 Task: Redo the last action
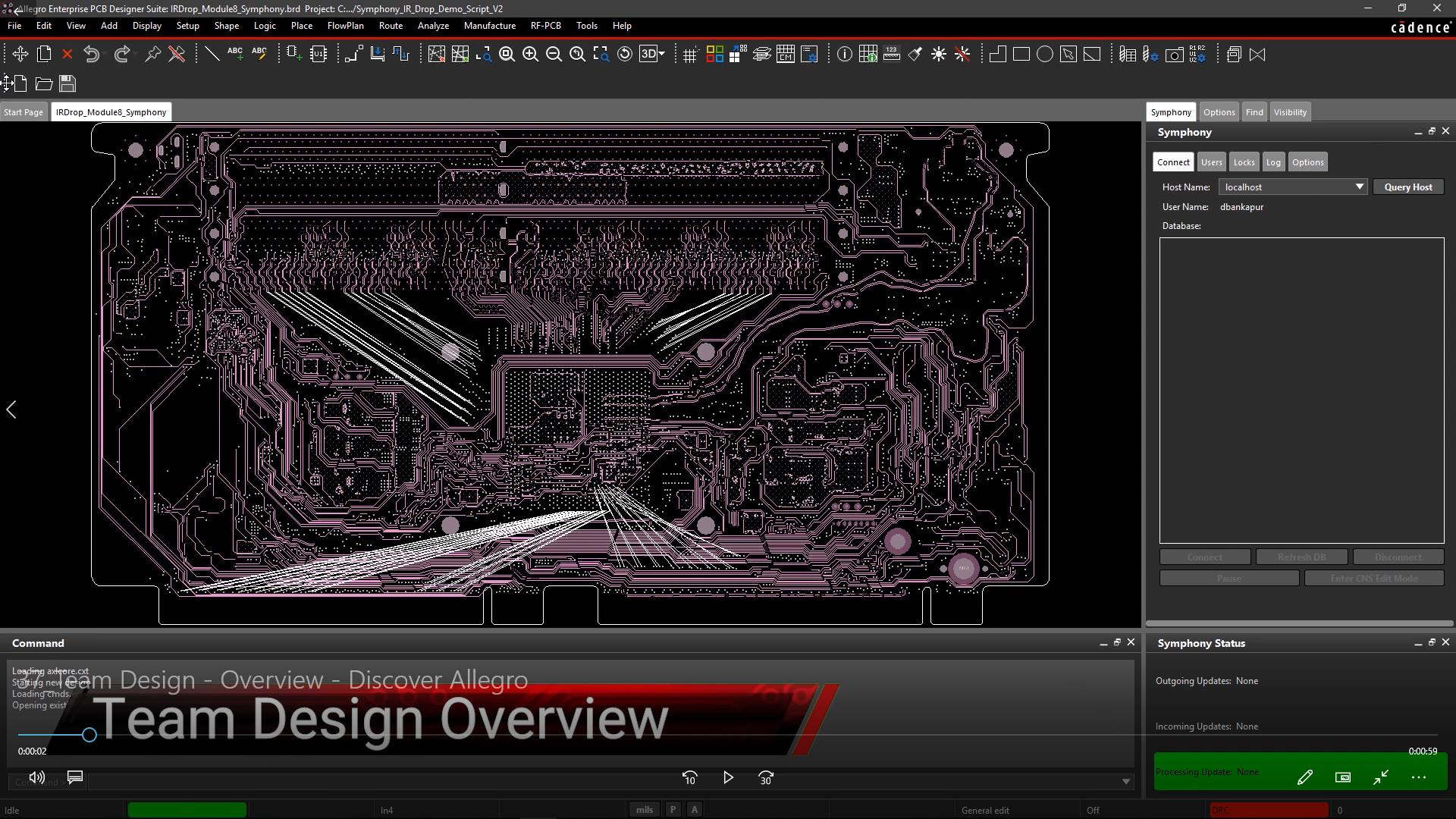pyautogui.click(x=121, y=54)
